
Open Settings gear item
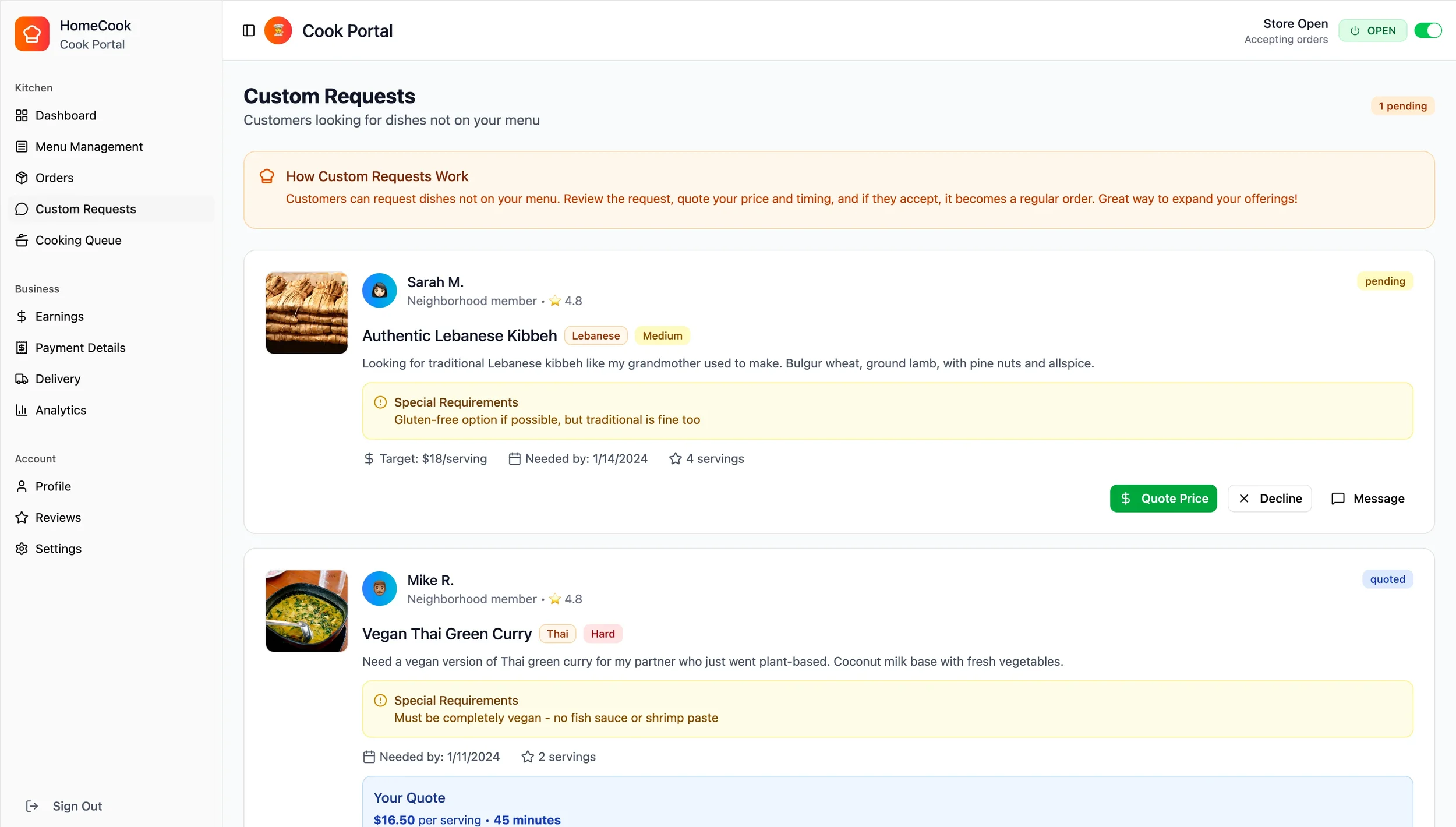click(x=58, y=549)
